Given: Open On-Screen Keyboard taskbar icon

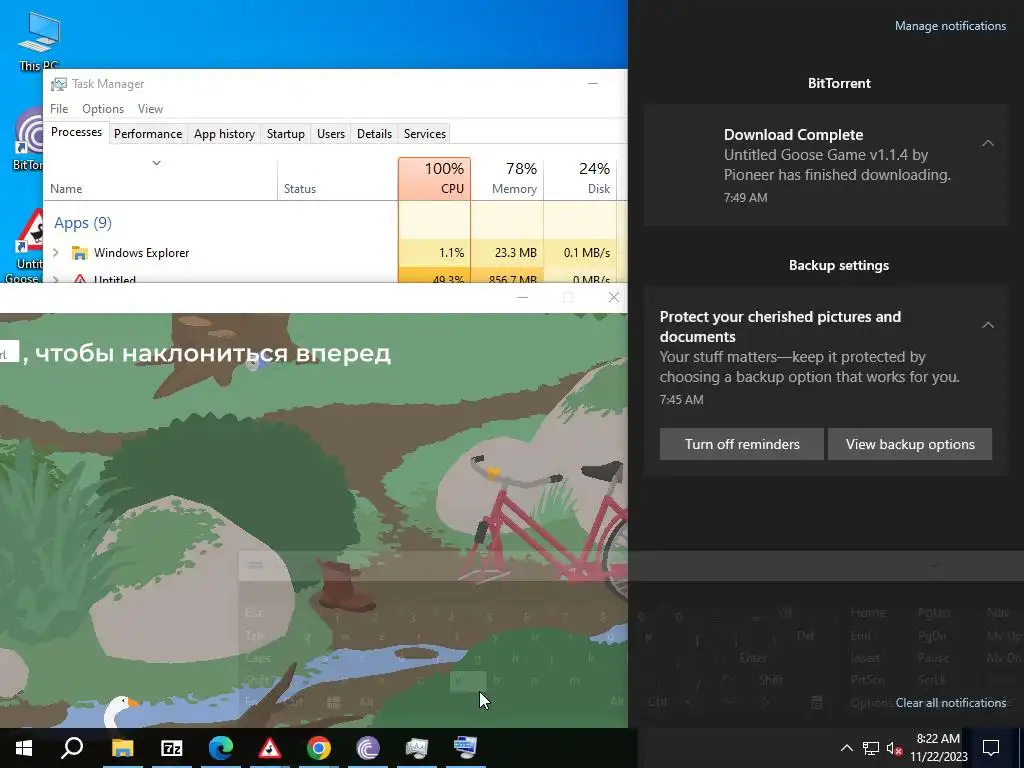Looking at the screenshot, I should pyautogui.click(x=466, y=748).
